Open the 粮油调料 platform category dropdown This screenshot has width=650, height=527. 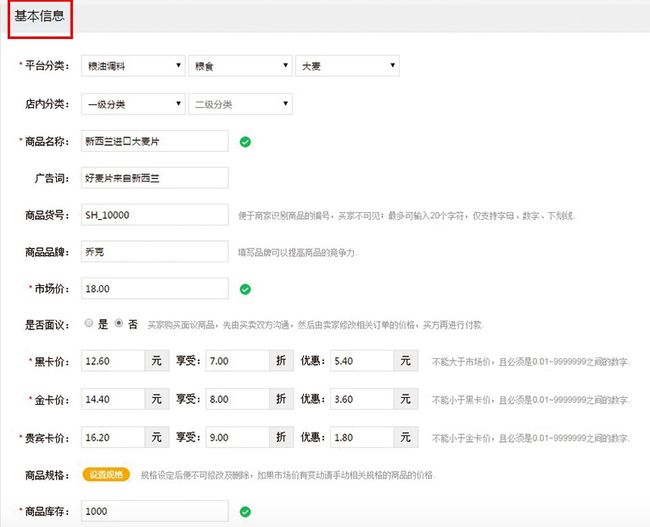point(133,66)
